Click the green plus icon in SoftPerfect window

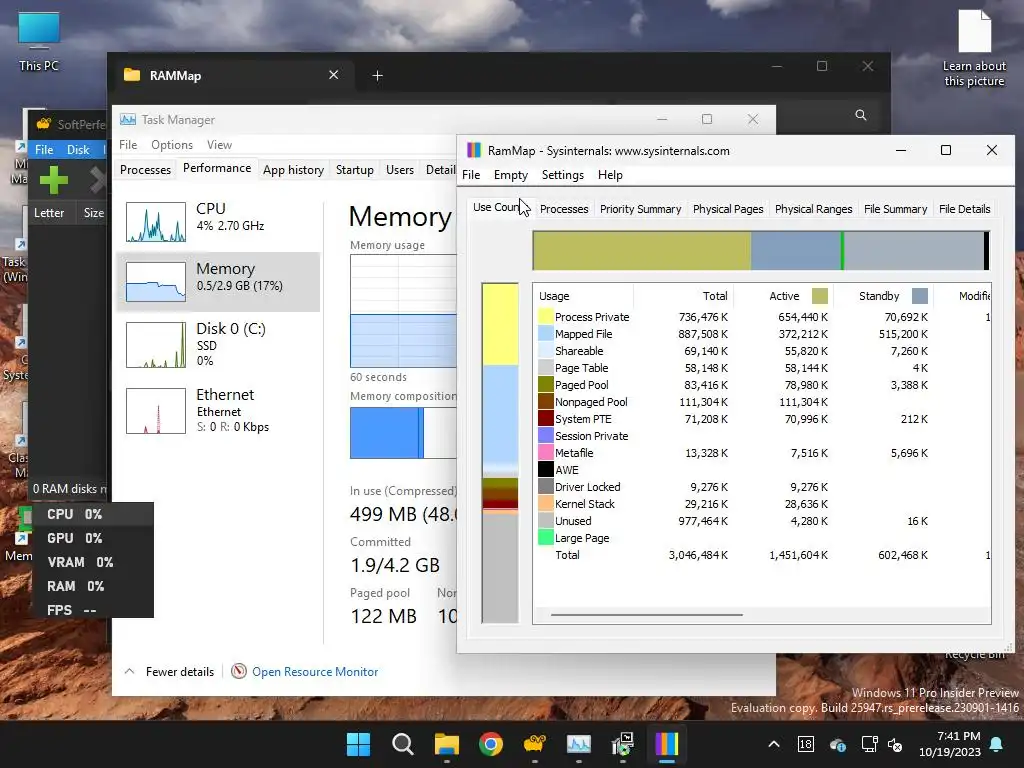pos(54,180)
